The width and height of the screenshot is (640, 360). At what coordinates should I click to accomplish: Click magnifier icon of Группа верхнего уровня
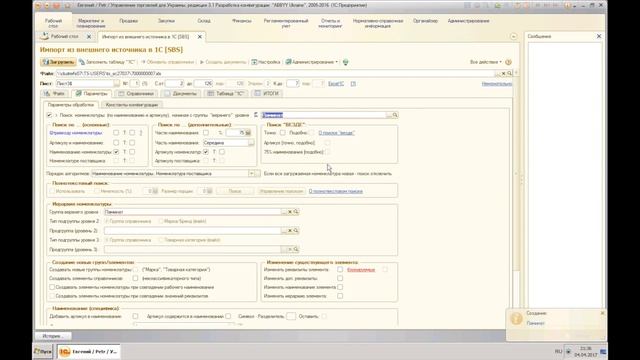[296, 212]
